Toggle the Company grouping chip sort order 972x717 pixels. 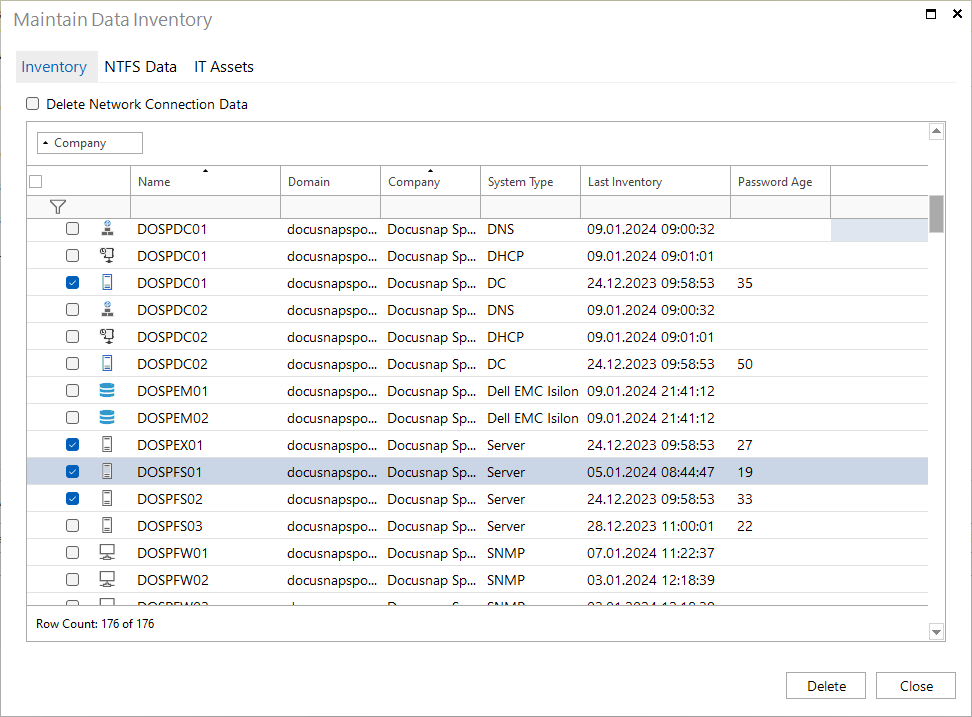90,143
